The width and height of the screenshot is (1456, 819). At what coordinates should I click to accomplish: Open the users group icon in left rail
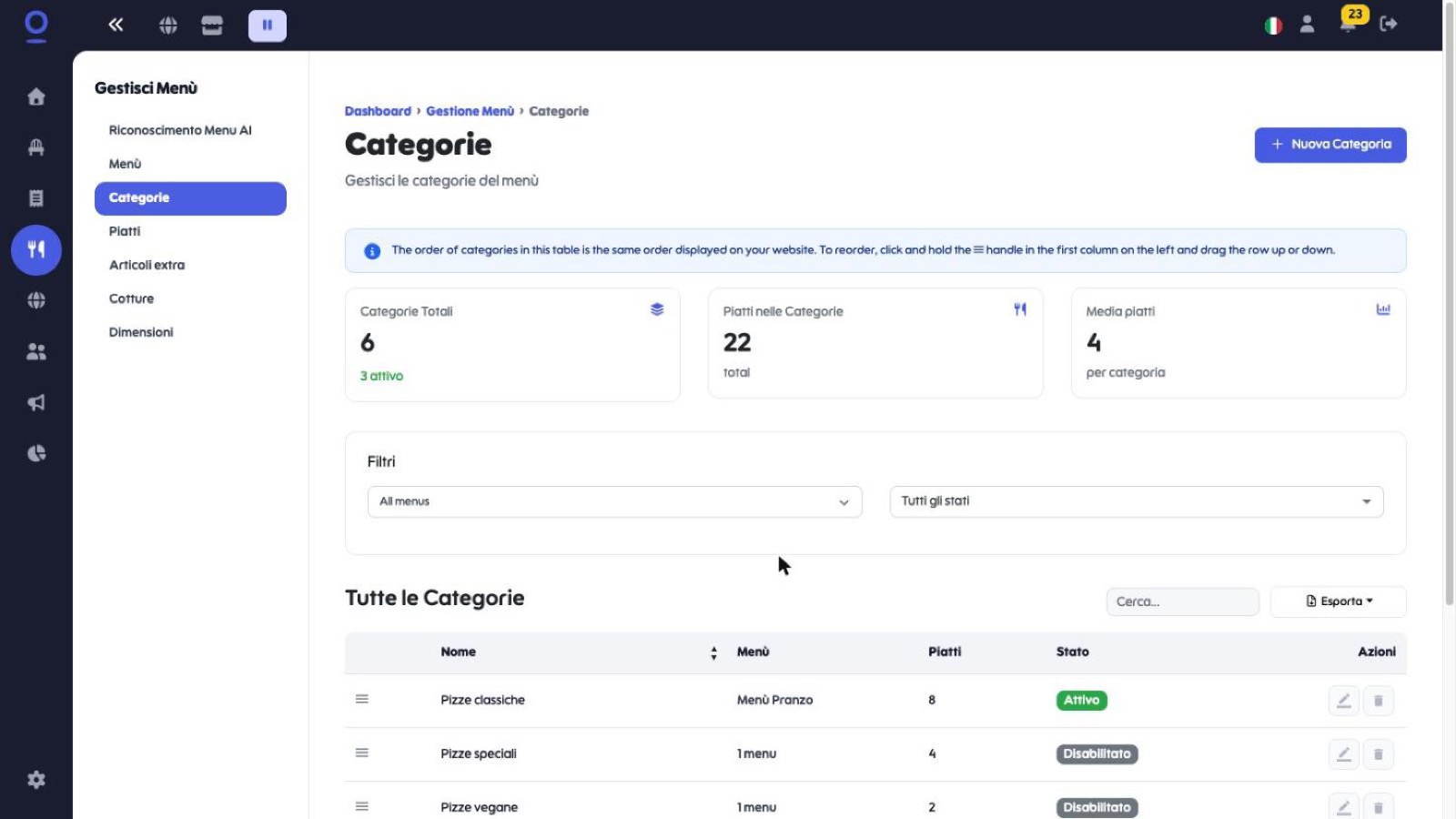click(36, 351)
